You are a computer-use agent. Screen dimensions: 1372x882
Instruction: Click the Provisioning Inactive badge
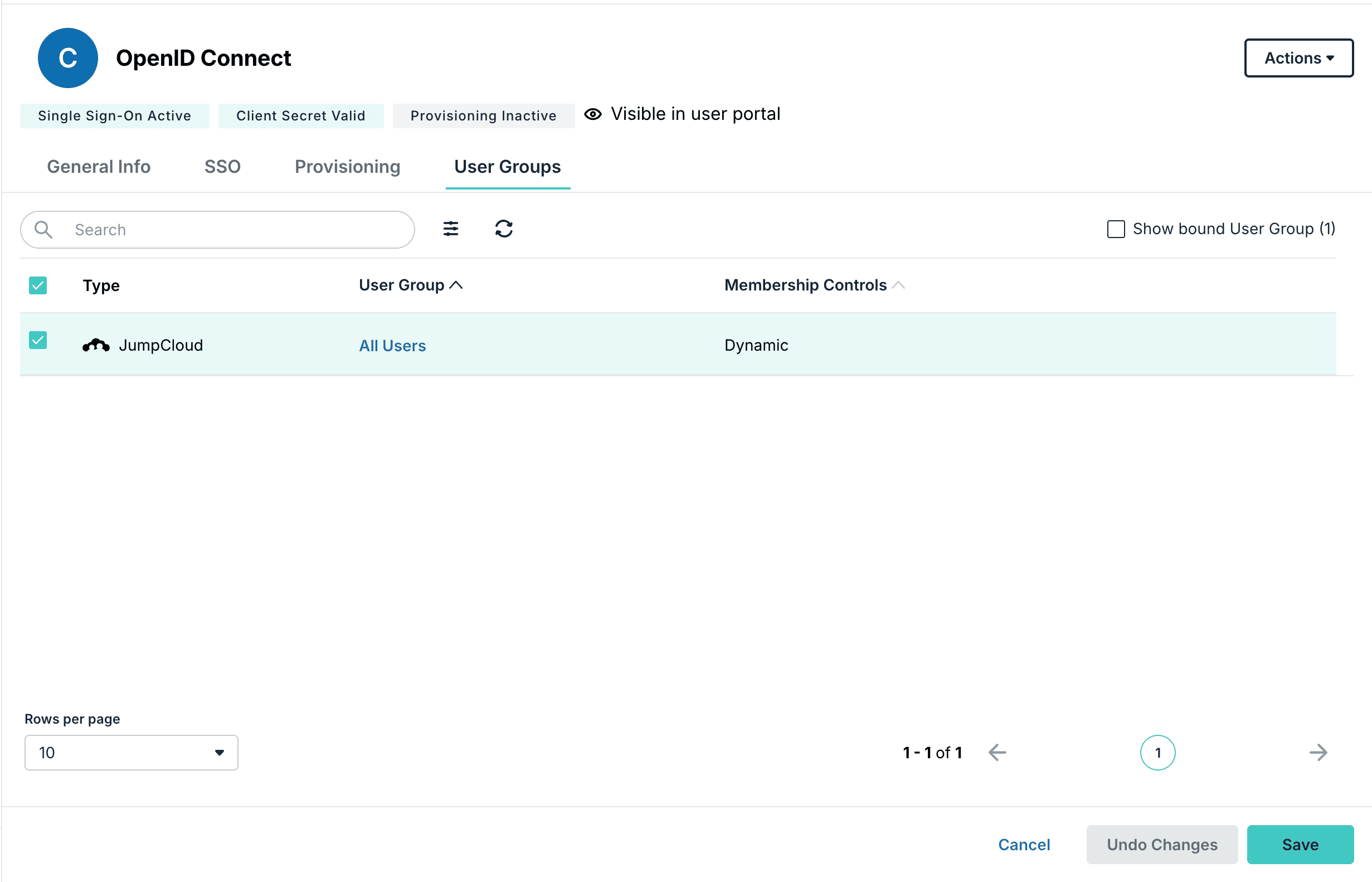click(x=484, y=116)
